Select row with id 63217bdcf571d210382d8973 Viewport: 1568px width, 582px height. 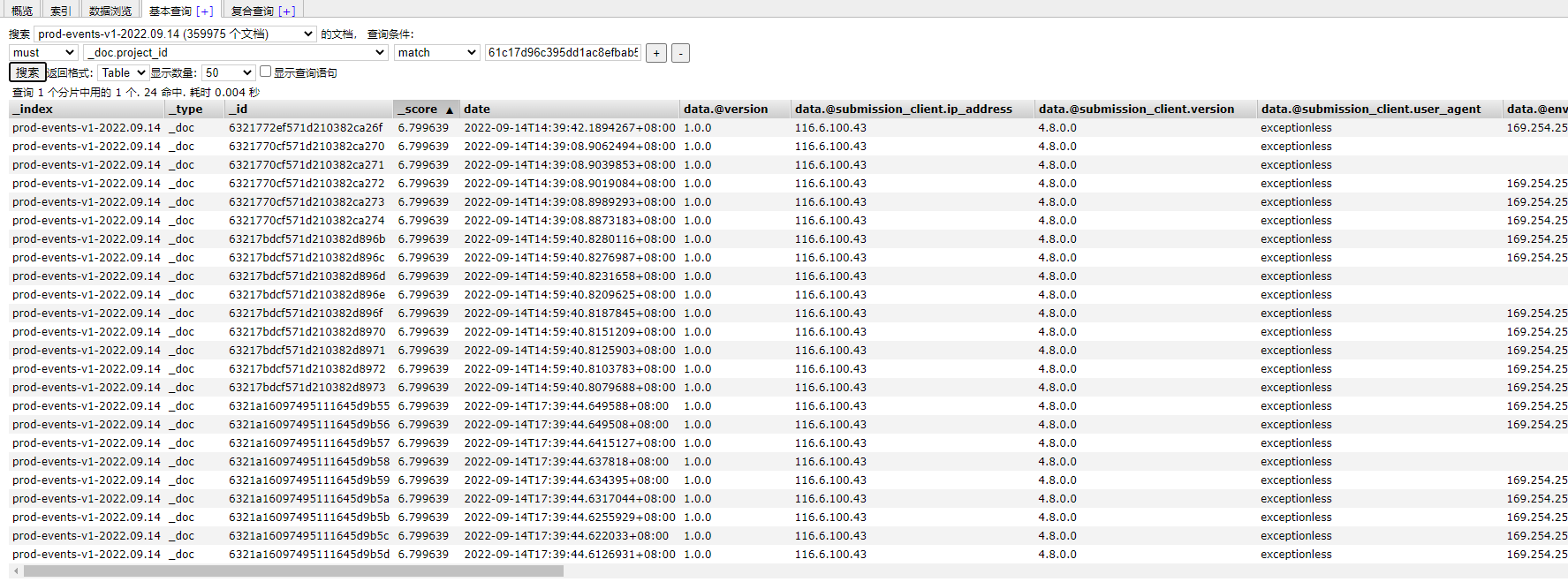pyautogui.click(x=788, y=387)
